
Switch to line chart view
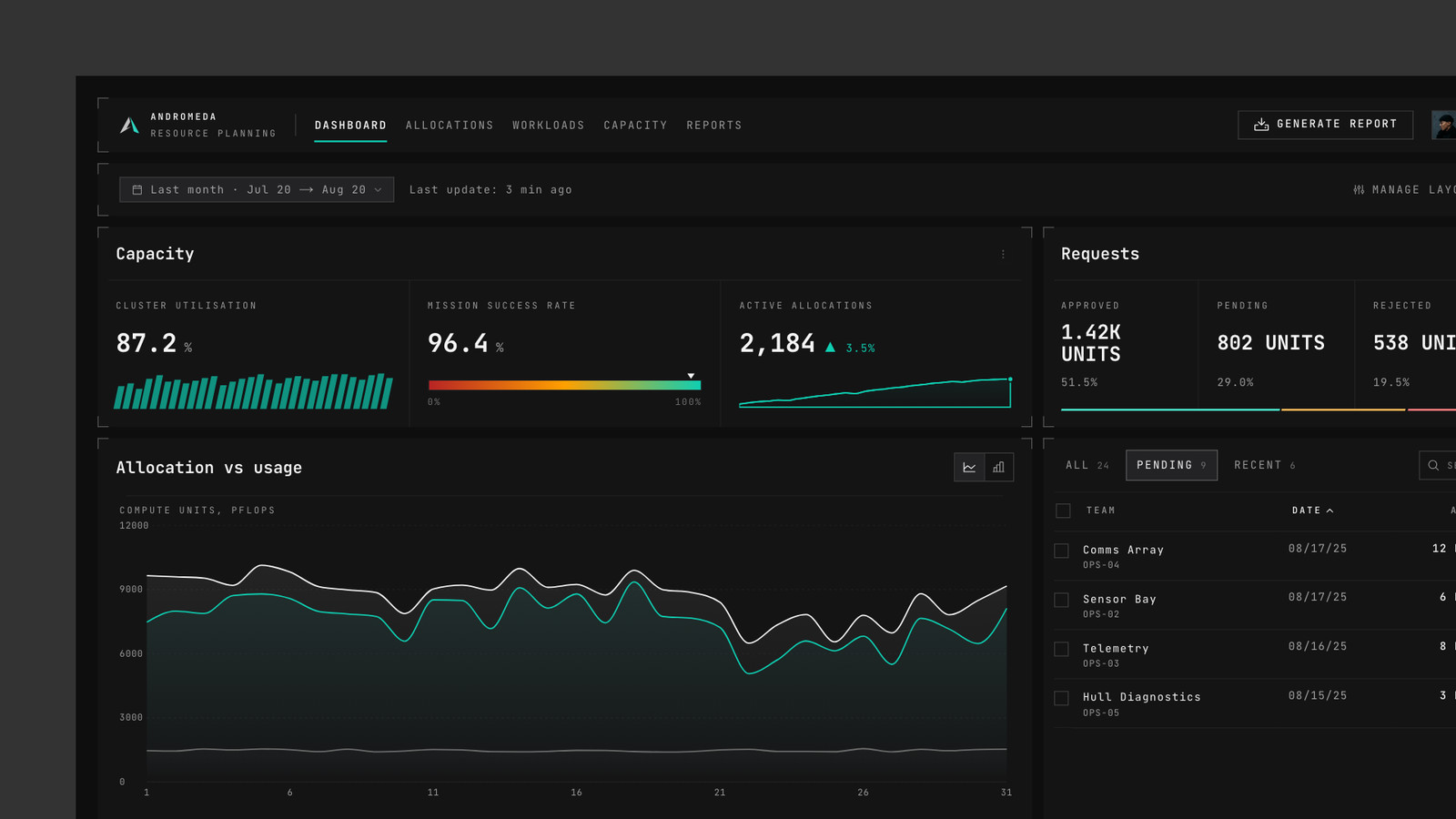tap(969, 467)
